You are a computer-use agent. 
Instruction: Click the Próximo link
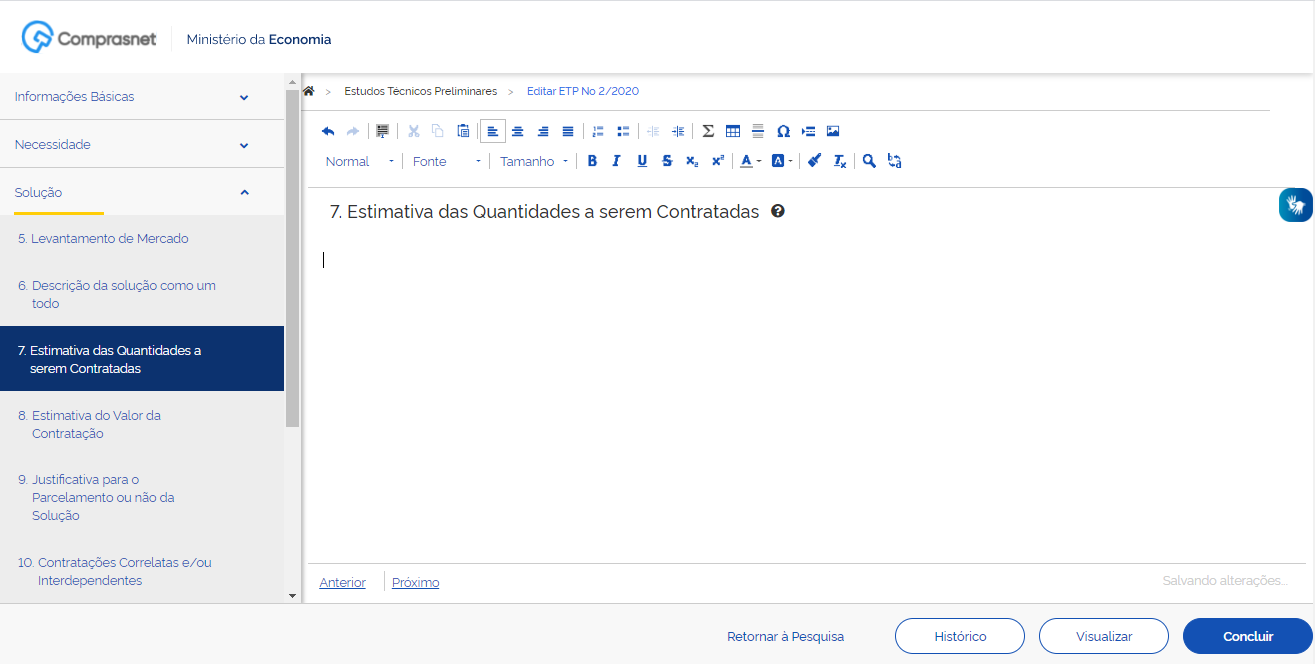pos(415,582)
